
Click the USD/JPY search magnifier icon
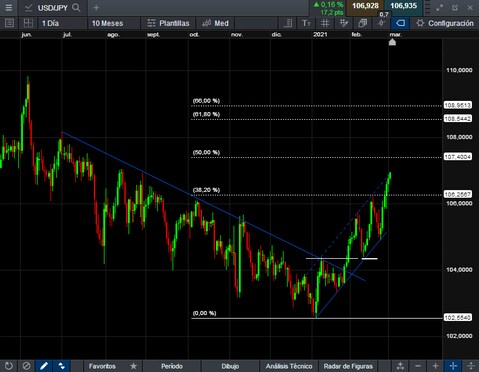tap(76, 7)
